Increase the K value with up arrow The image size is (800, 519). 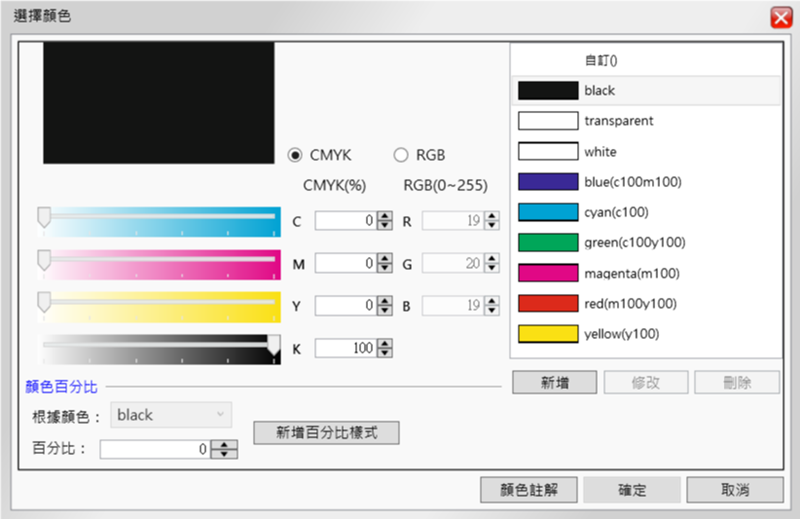click(385, 343)
